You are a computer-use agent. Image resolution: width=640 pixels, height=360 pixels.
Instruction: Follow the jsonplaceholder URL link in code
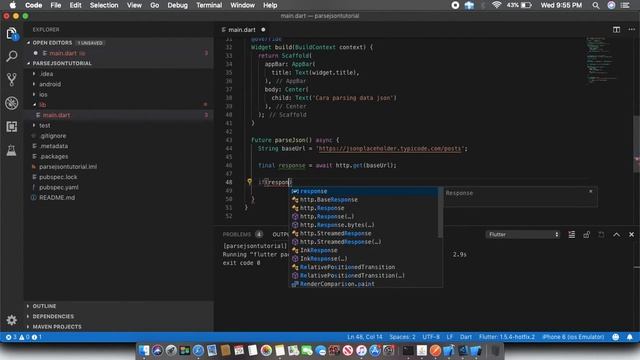(390, 149)
